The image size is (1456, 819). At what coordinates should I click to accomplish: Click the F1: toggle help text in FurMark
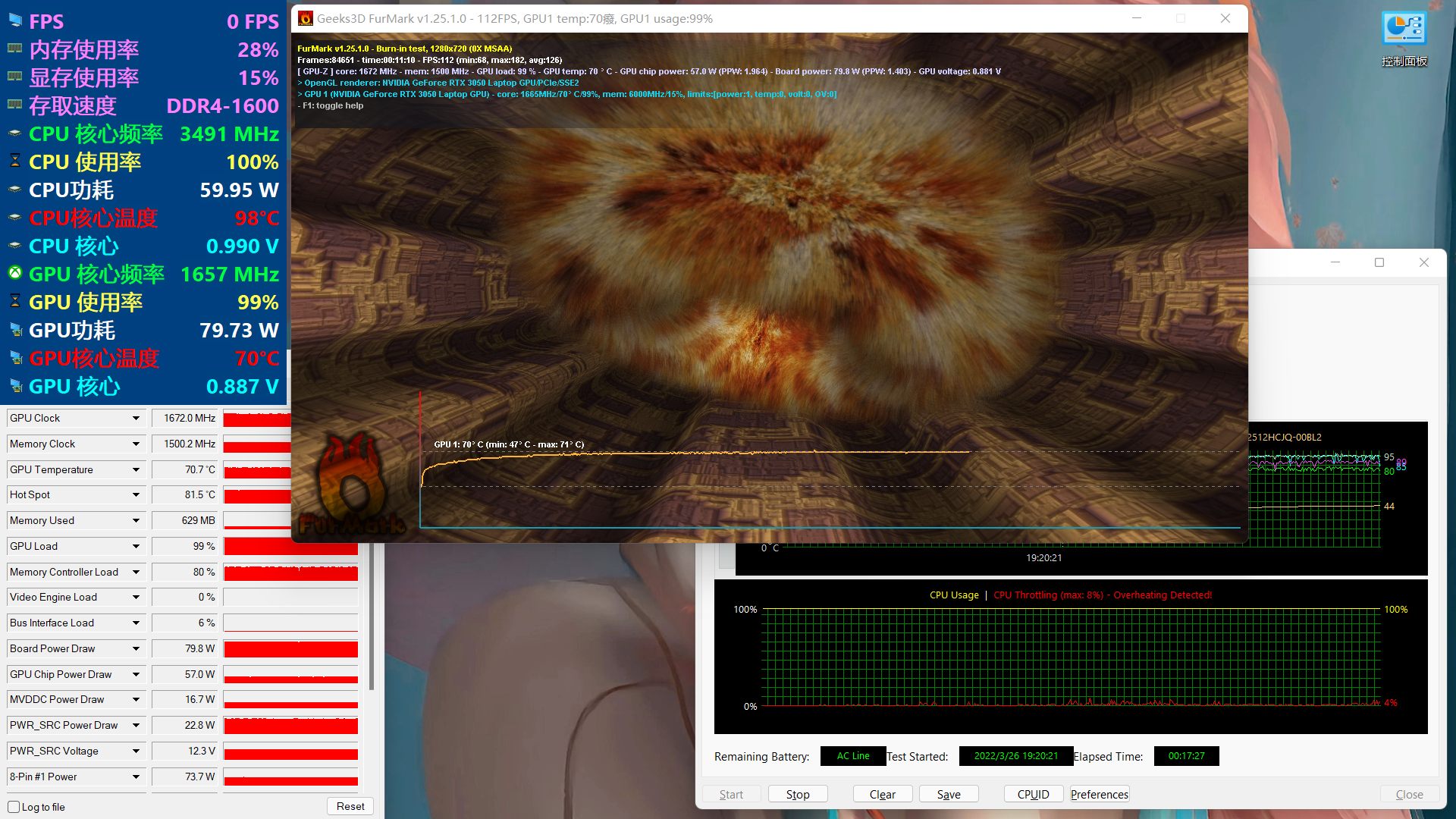click(x=331, y=105)
